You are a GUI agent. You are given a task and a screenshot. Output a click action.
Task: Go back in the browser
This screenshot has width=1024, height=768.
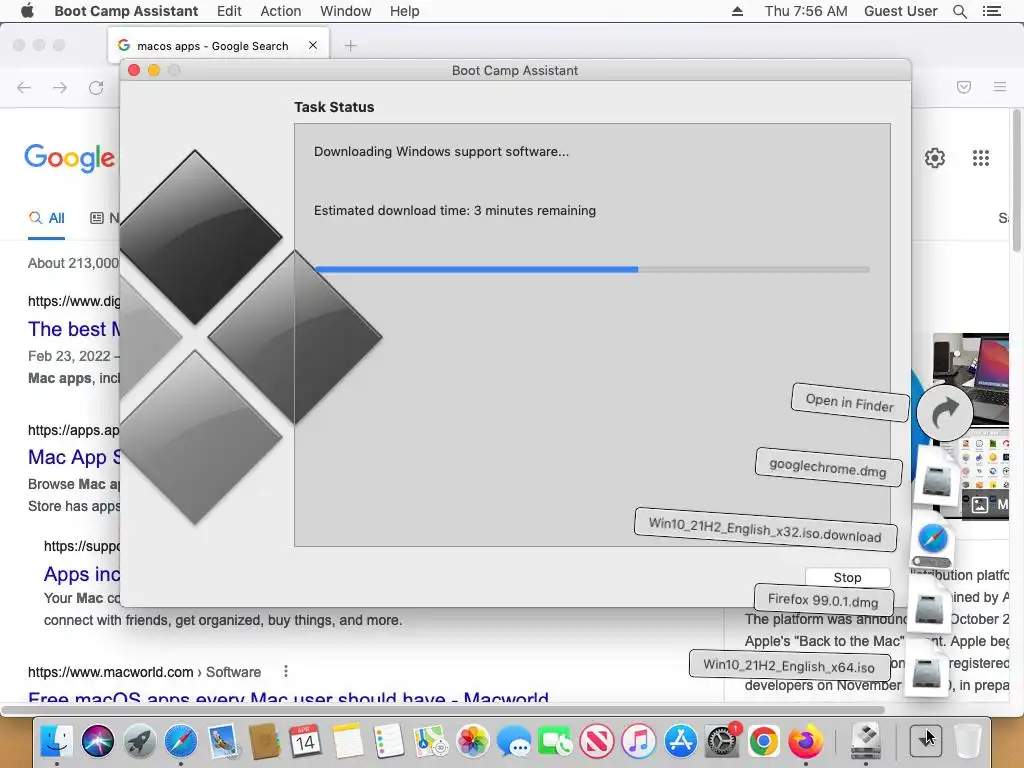coord(24,88)
